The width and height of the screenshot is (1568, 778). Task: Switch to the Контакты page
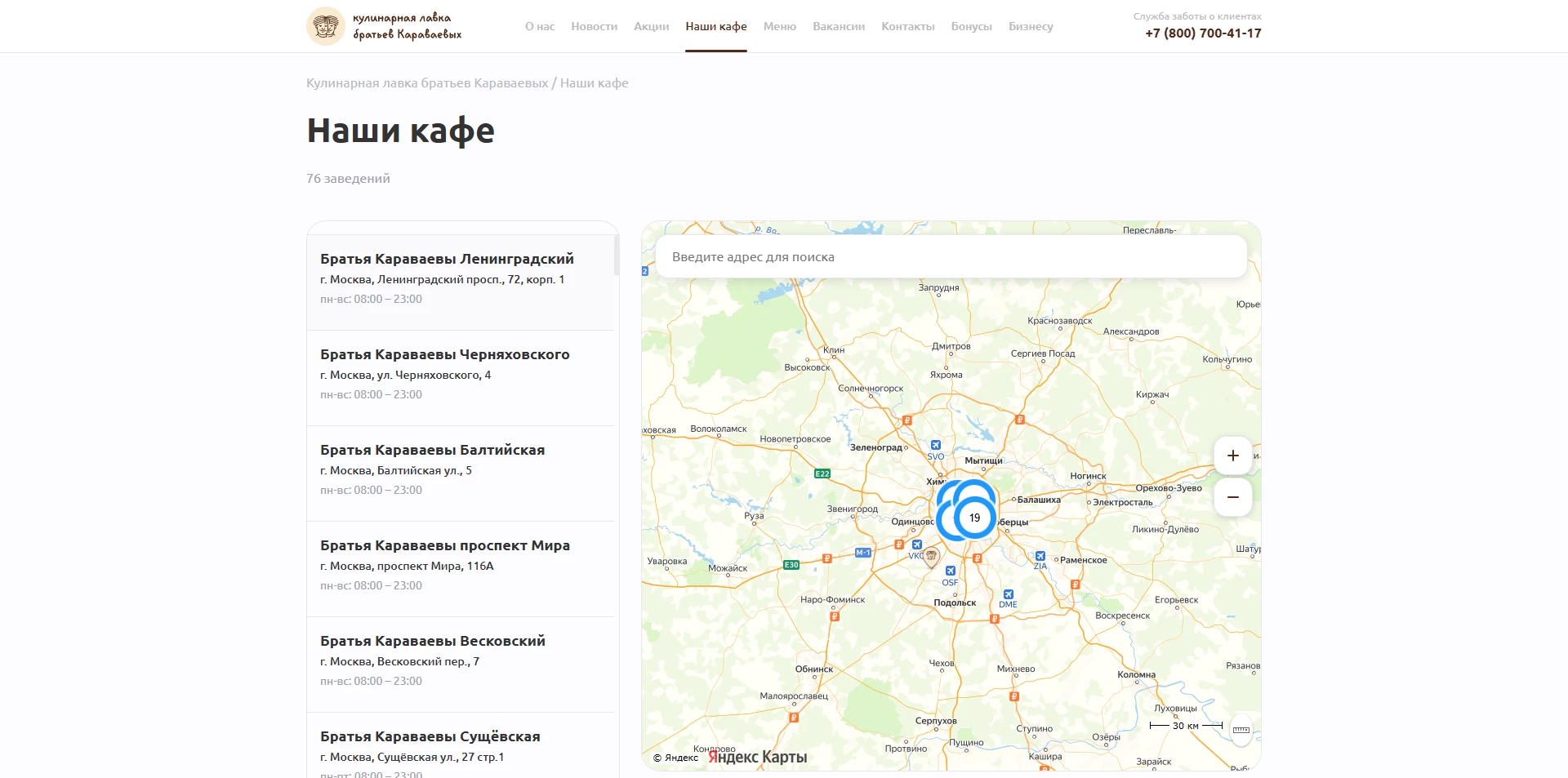(907, 26)
